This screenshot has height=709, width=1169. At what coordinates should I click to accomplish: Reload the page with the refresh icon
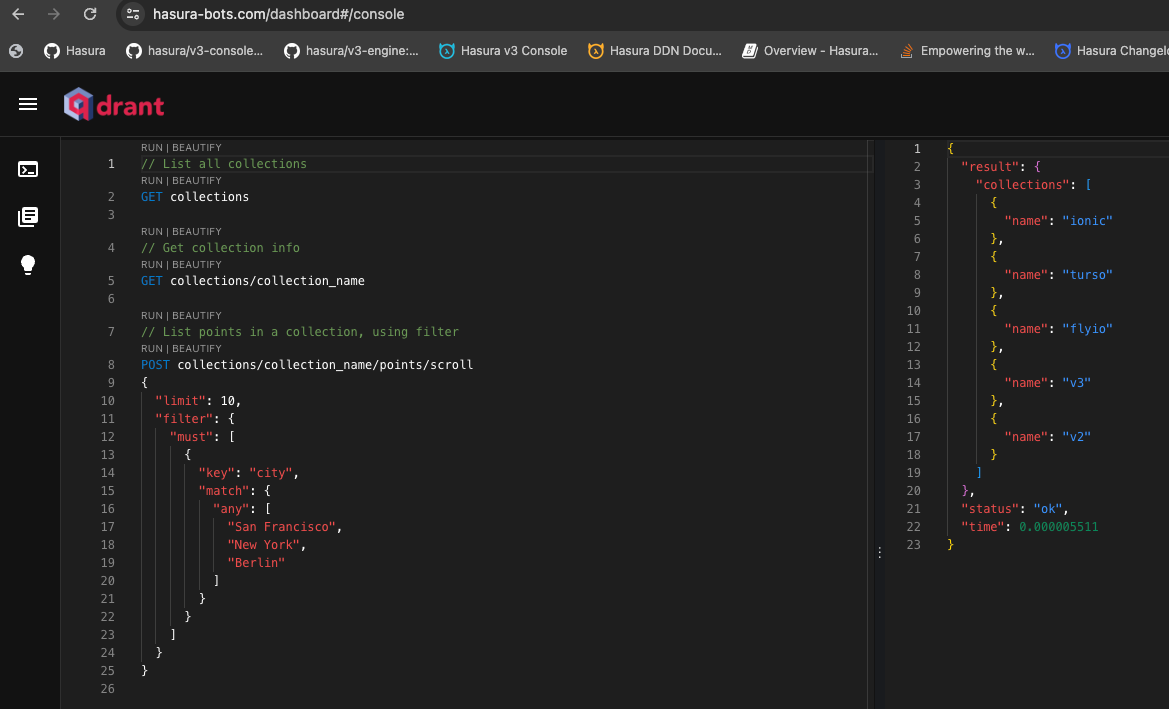tap(90, 14)
